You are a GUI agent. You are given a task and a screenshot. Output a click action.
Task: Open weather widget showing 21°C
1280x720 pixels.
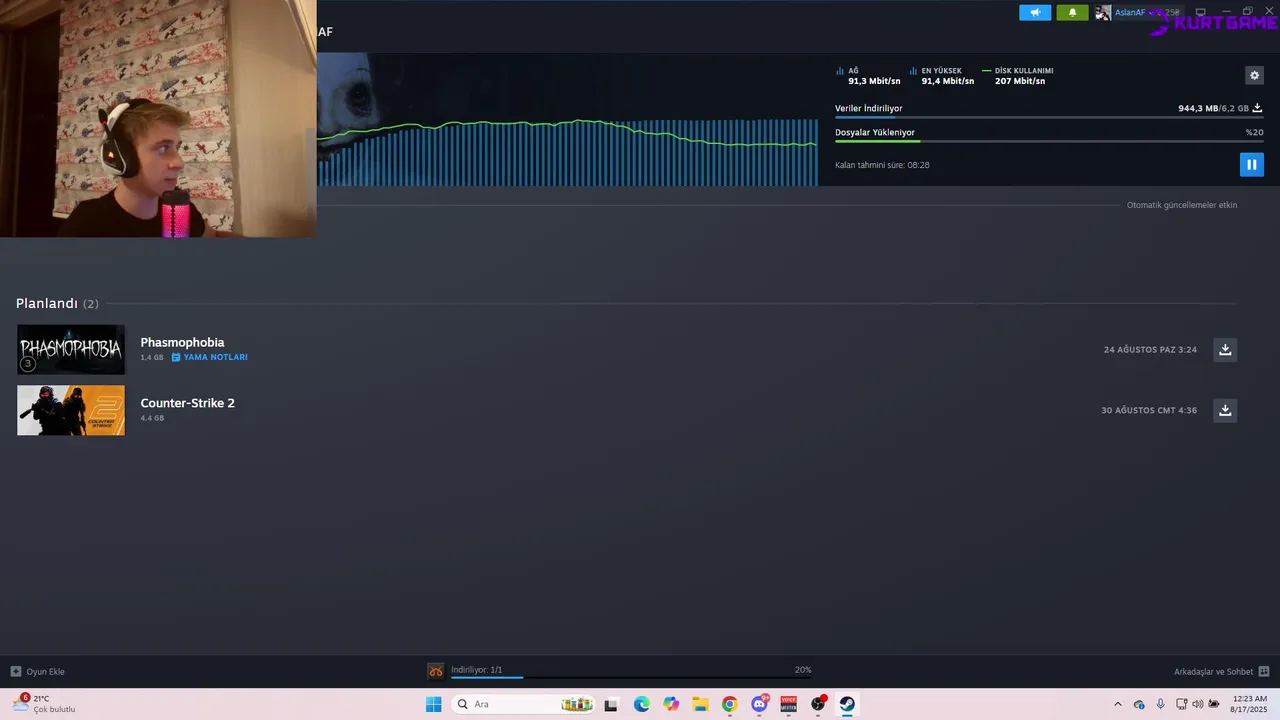[46, 704]
